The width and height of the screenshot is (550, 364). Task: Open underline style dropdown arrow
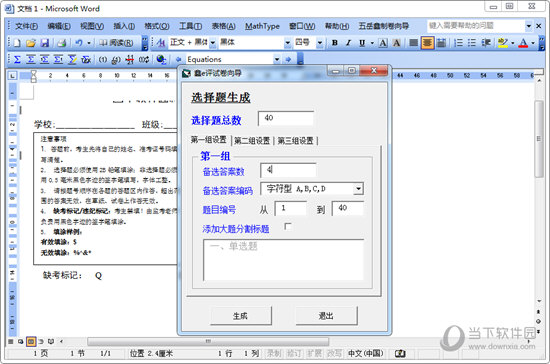tap(372, 43)
